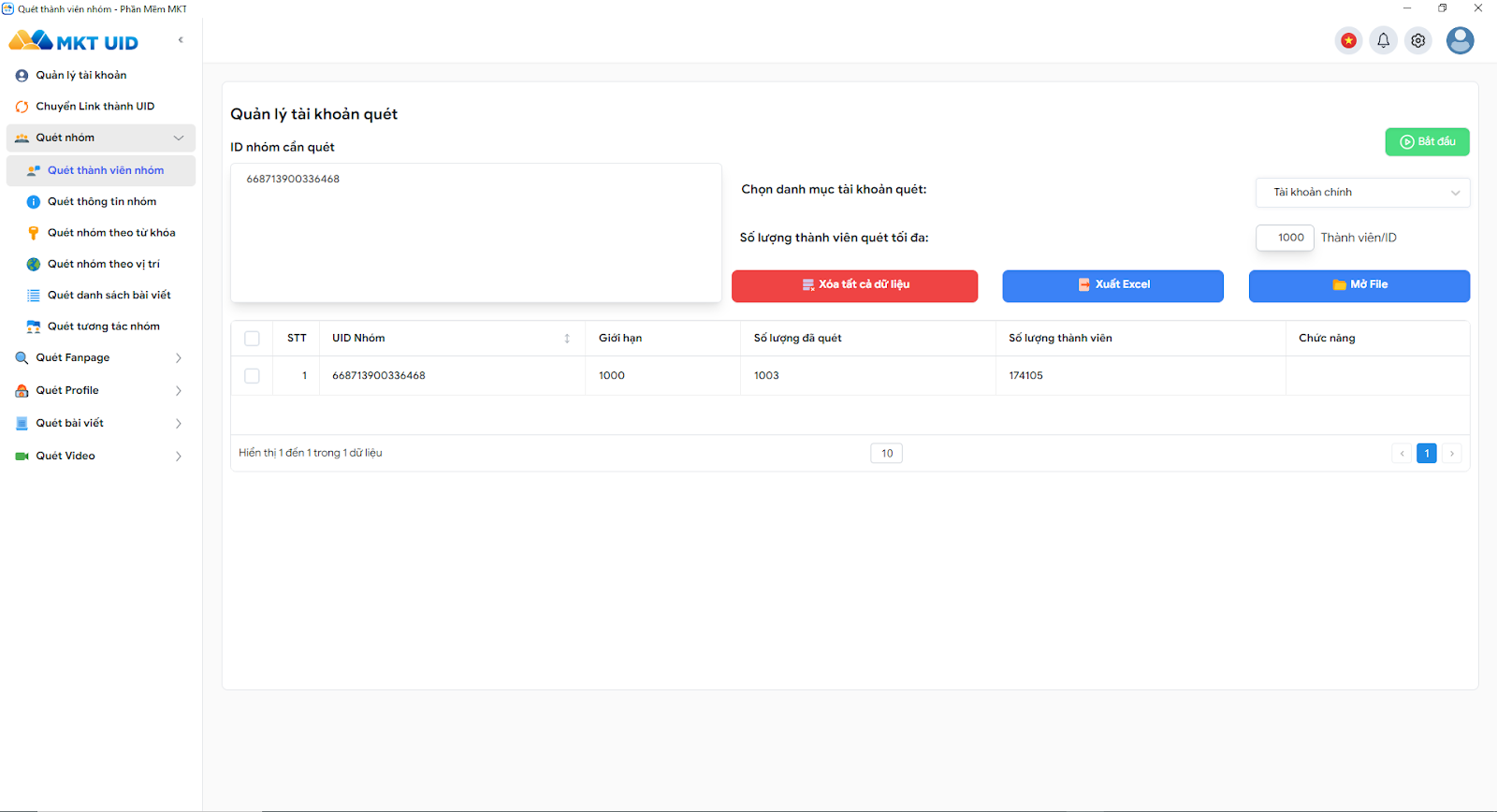The image size is (1497, 812).
Task: Click Số lượng đã quét value 1003
Action: click(x=766, y=376)
